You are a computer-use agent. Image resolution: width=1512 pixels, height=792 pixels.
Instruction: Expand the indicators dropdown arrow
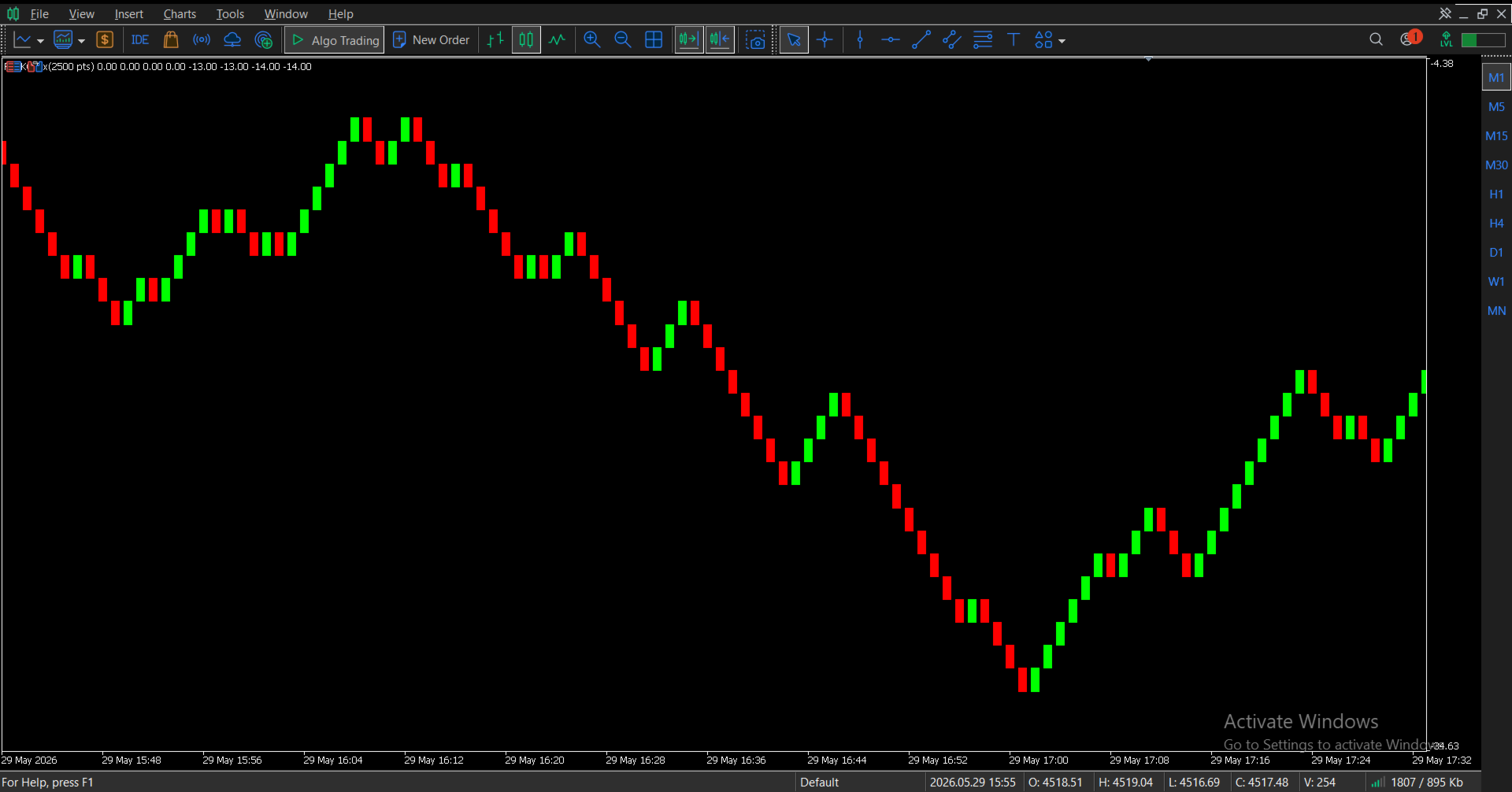pyautogui.click(x=81, y=41)
